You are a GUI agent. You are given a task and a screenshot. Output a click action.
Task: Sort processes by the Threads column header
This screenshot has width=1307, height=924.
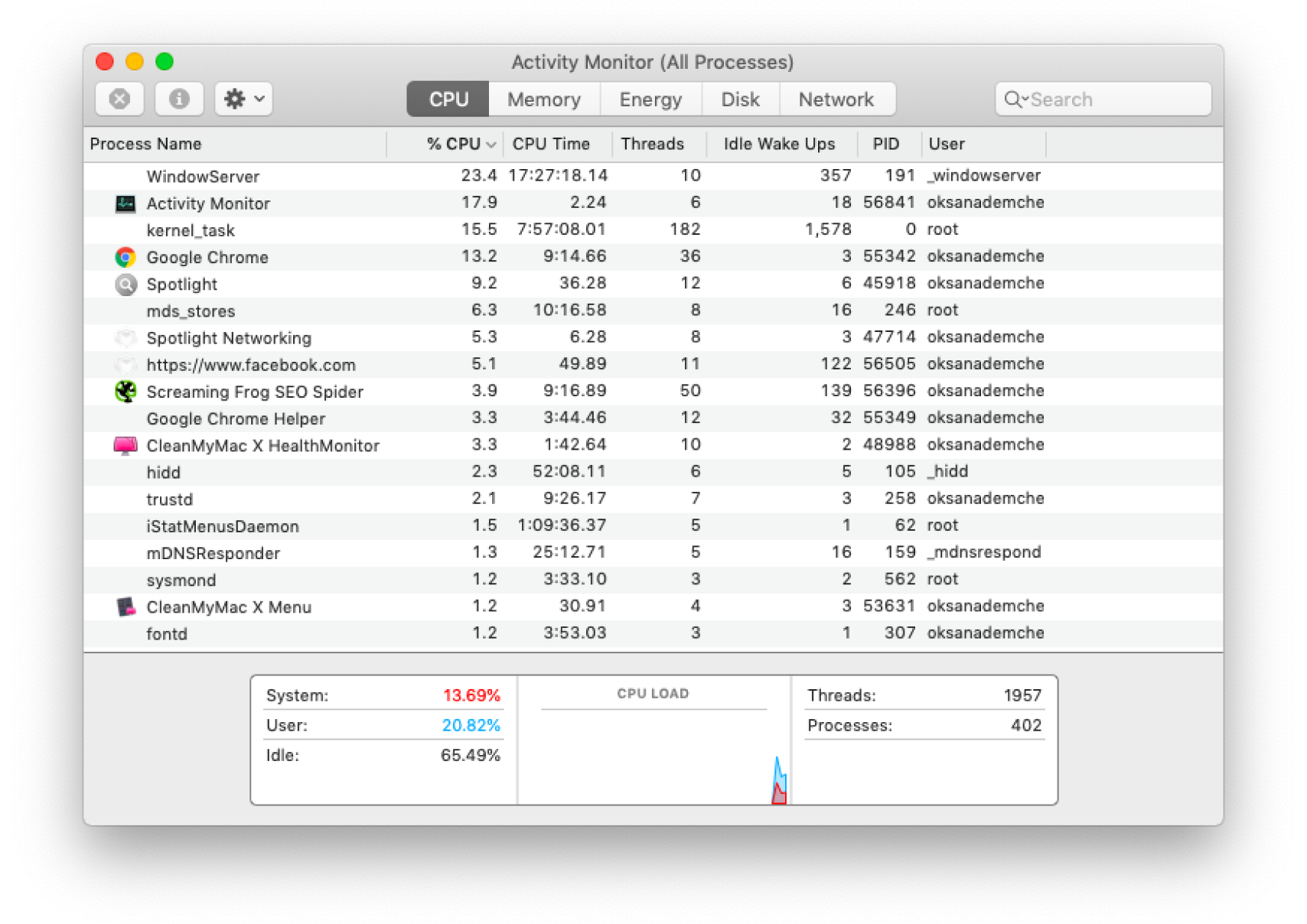pyautogui.click(x=652, y=144)
